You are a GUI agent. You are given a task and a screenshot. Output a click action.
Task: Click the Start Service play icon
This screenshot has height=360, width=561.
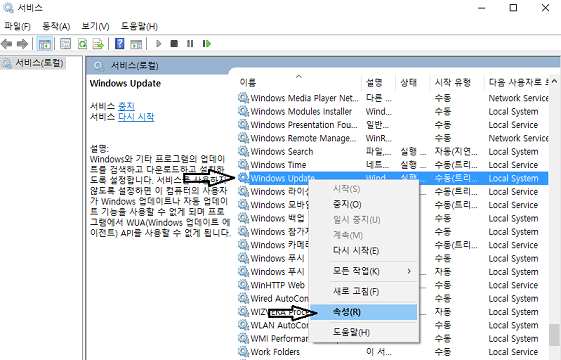(x=158, y=44)
